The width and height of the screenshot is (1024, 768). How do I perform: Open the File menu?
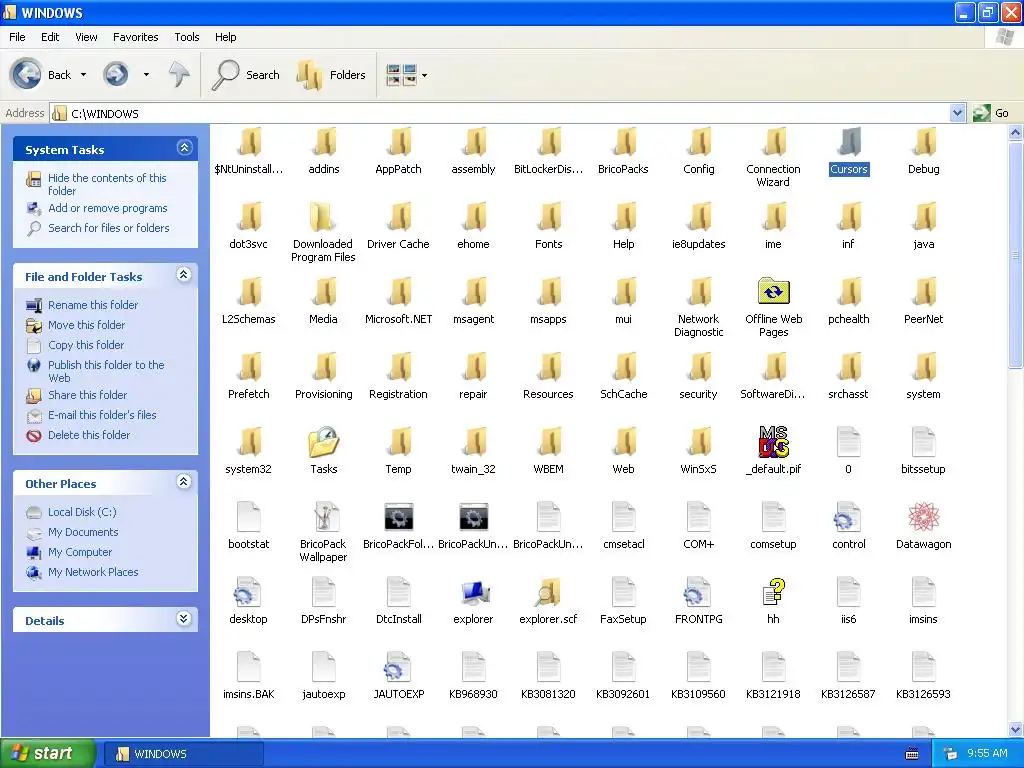pyautogui.click(x=18, y=37)
